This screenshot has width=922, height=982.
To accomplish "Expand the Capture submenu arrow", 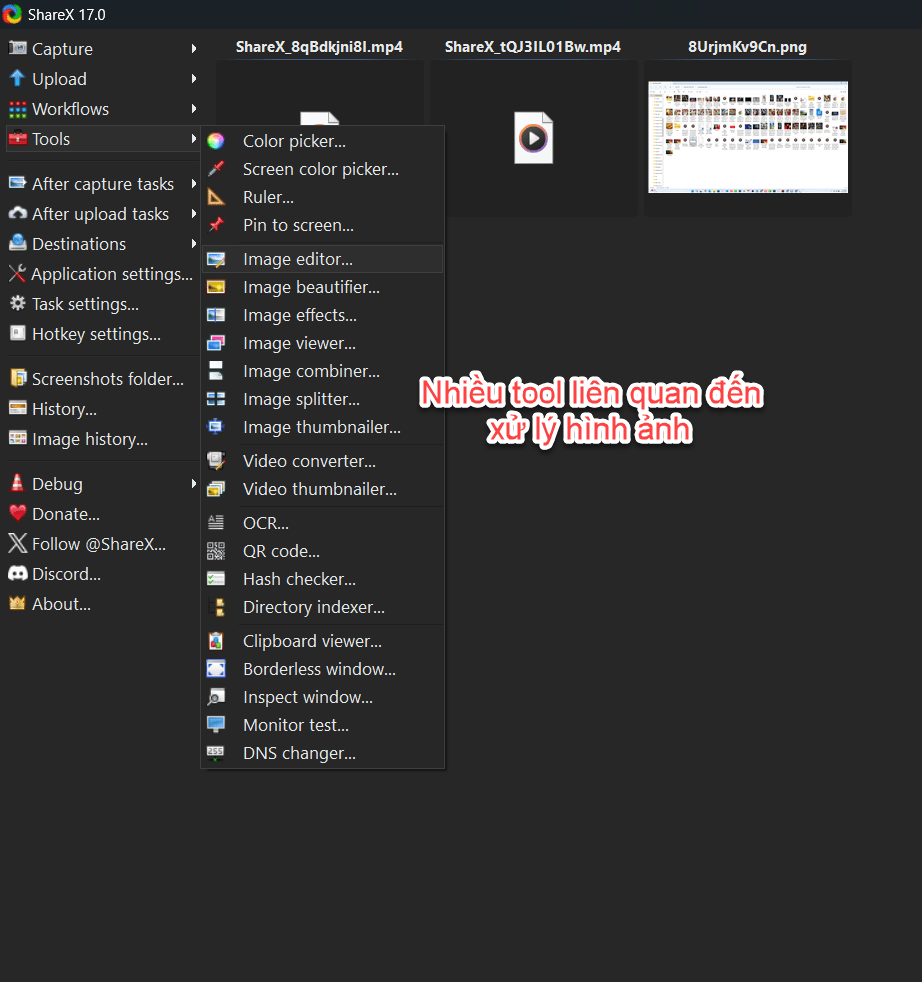I will pos(194,49).
